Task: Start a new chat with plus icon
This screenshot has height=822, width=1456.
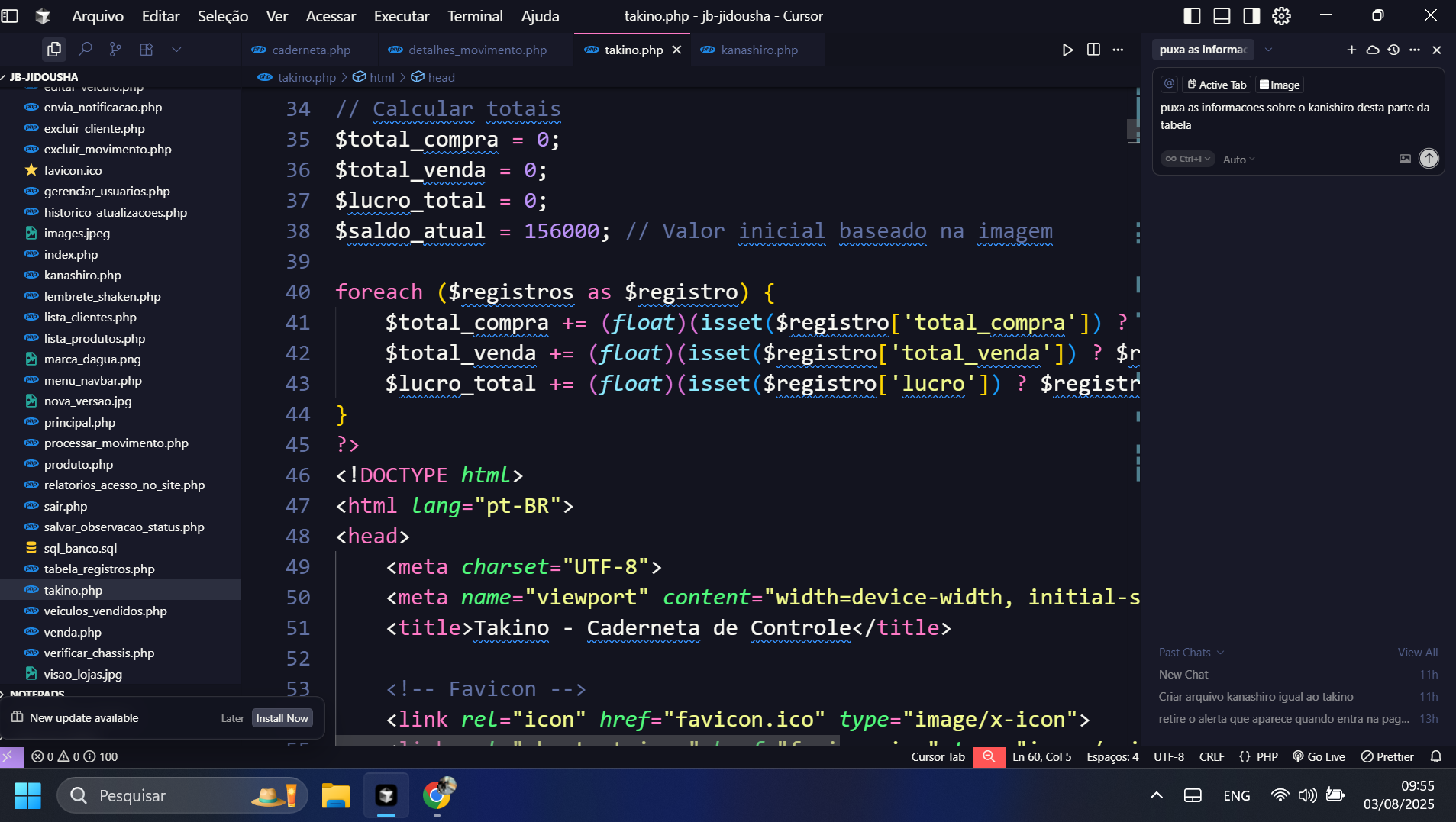Action: pyautogui.click(x=1351, y=50)
